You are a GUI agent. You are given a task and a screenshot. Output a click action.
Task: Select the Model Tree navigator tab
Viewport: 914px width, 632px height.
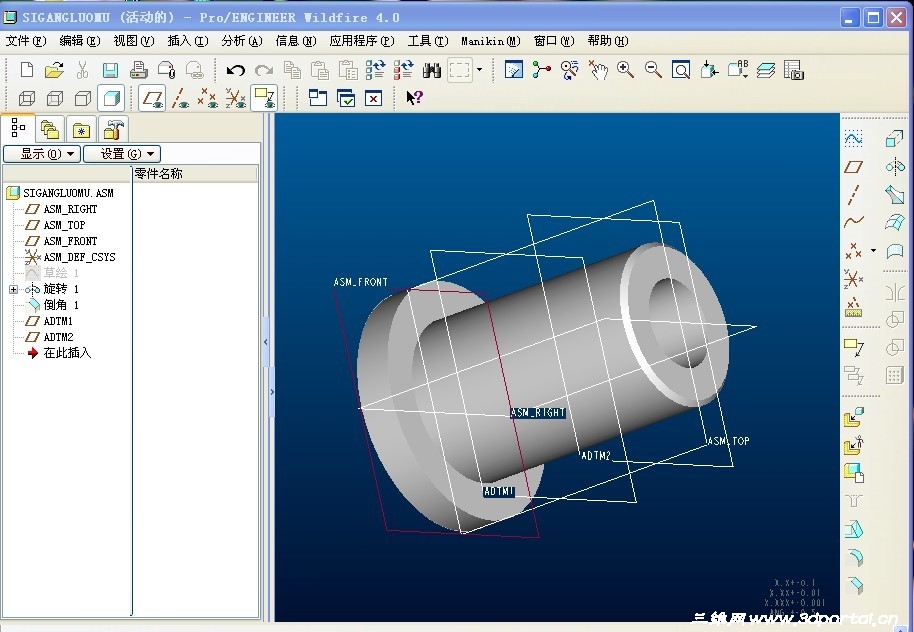[19, 128]
